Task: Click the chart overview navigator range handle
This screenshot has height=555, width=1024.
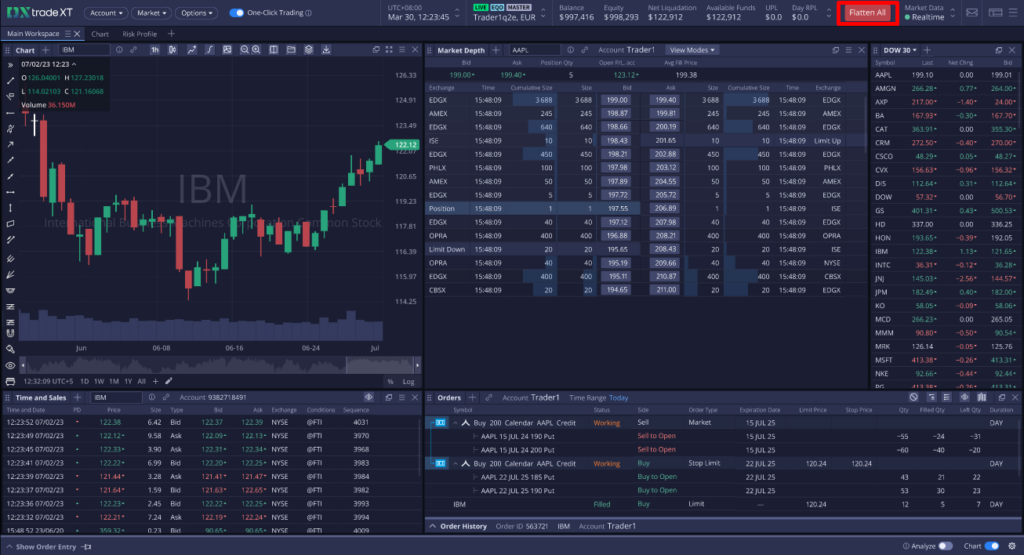Action: click(347, 365)
